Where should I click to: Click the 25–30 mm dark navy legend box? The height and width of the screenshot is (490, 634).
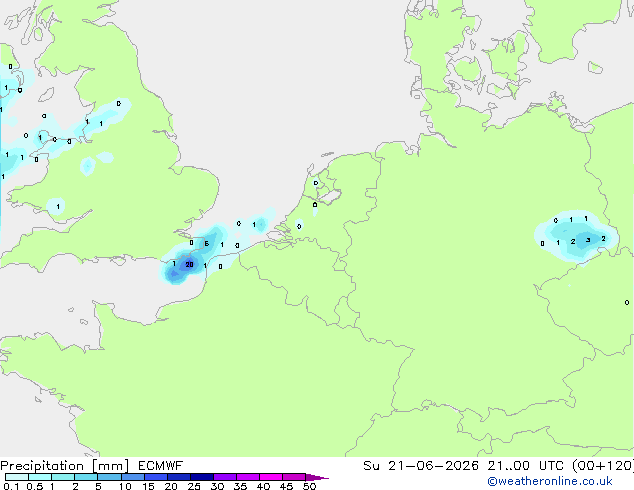201,477
